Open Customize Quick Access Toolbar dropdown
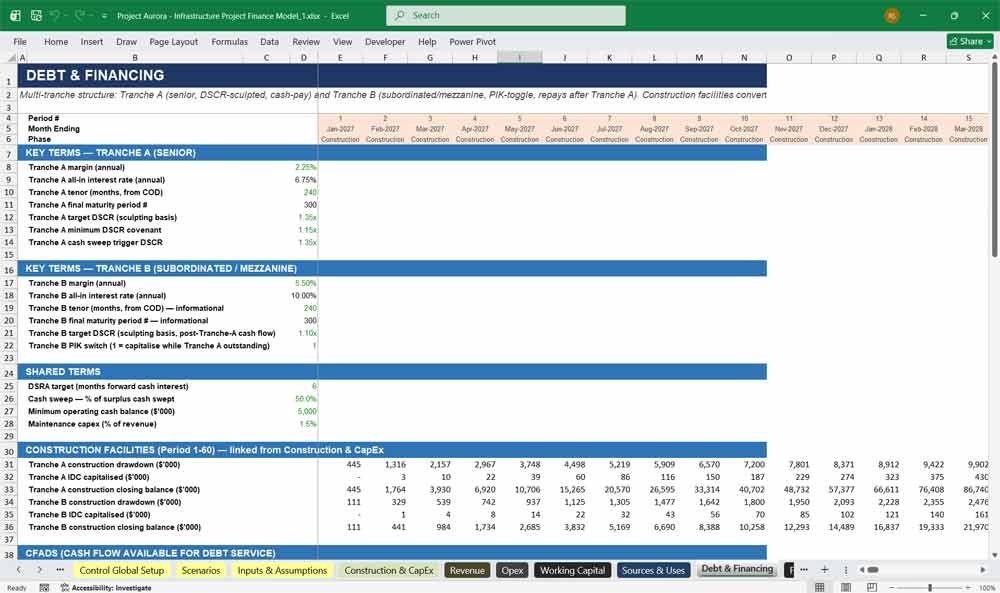The height and width of the screenshot is (593, 1000). (x=104, y=16)
